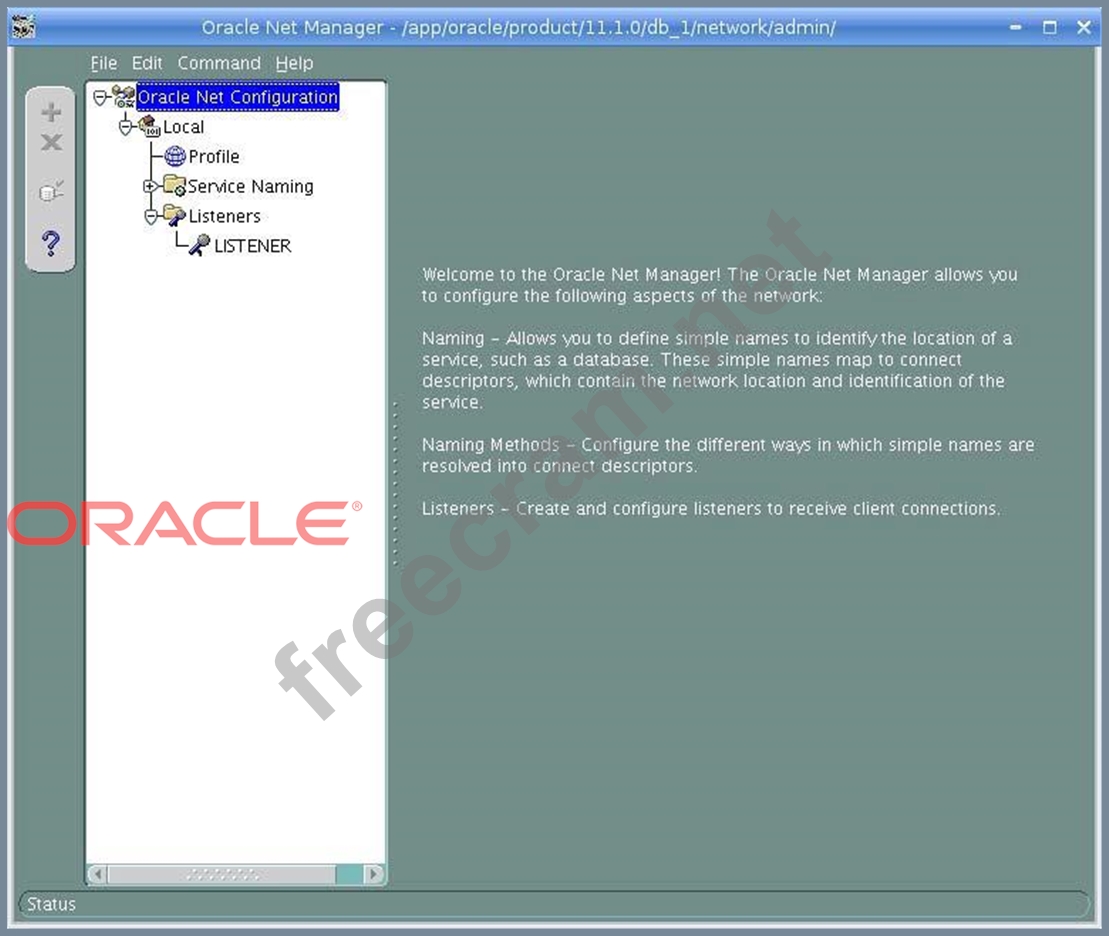Select the Service Naming tree item

point(251,186)
